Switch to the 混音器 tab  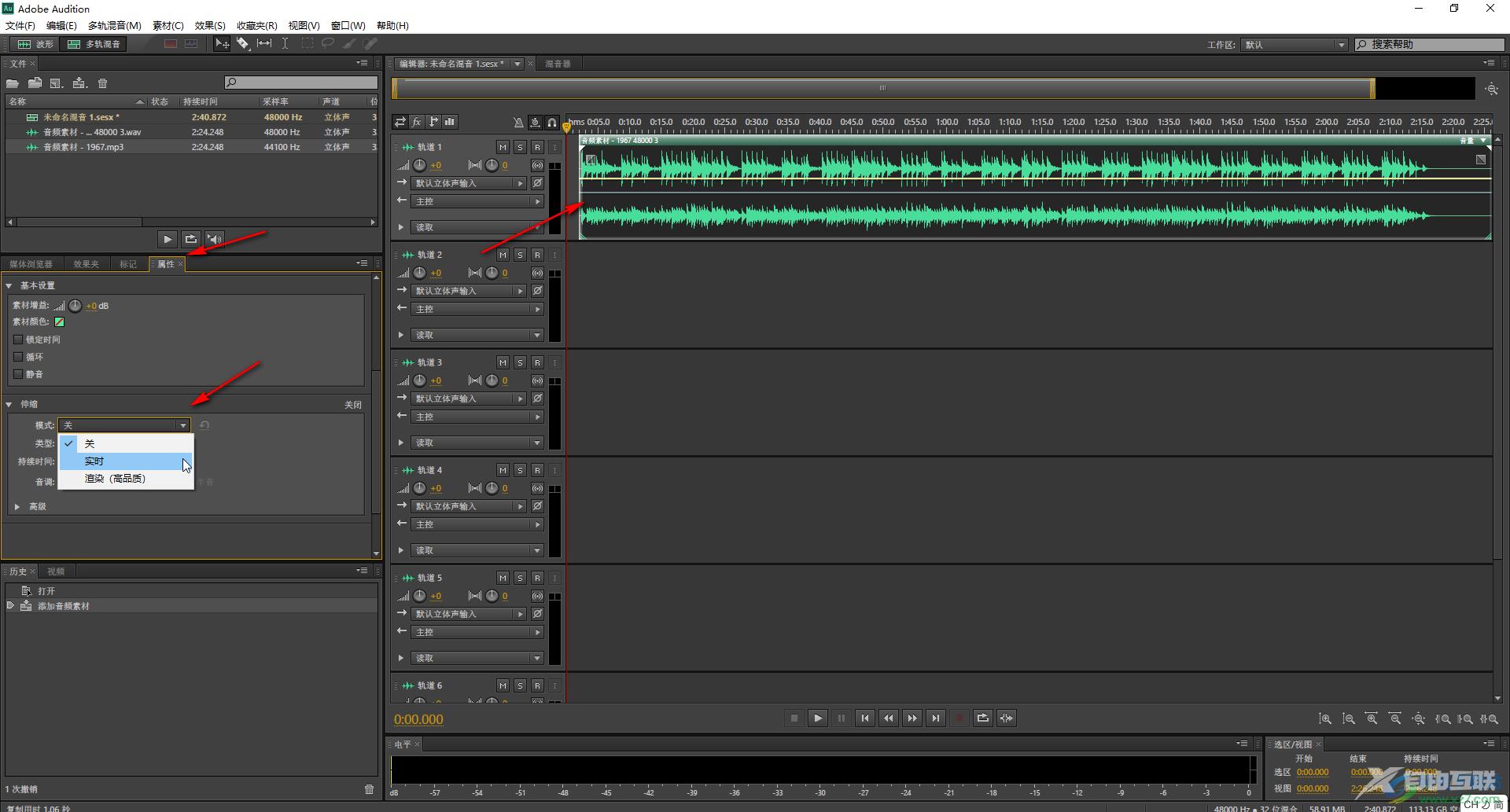pos(558,64)
